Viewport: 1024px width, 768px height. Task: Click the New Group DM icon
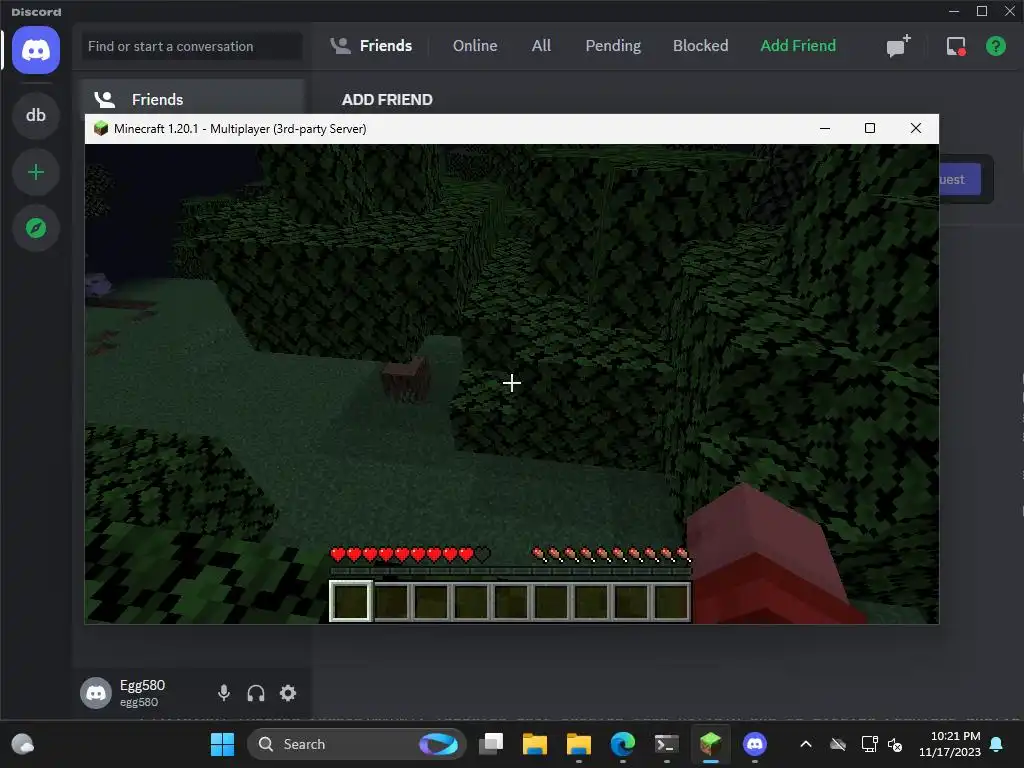pos(899,46)
